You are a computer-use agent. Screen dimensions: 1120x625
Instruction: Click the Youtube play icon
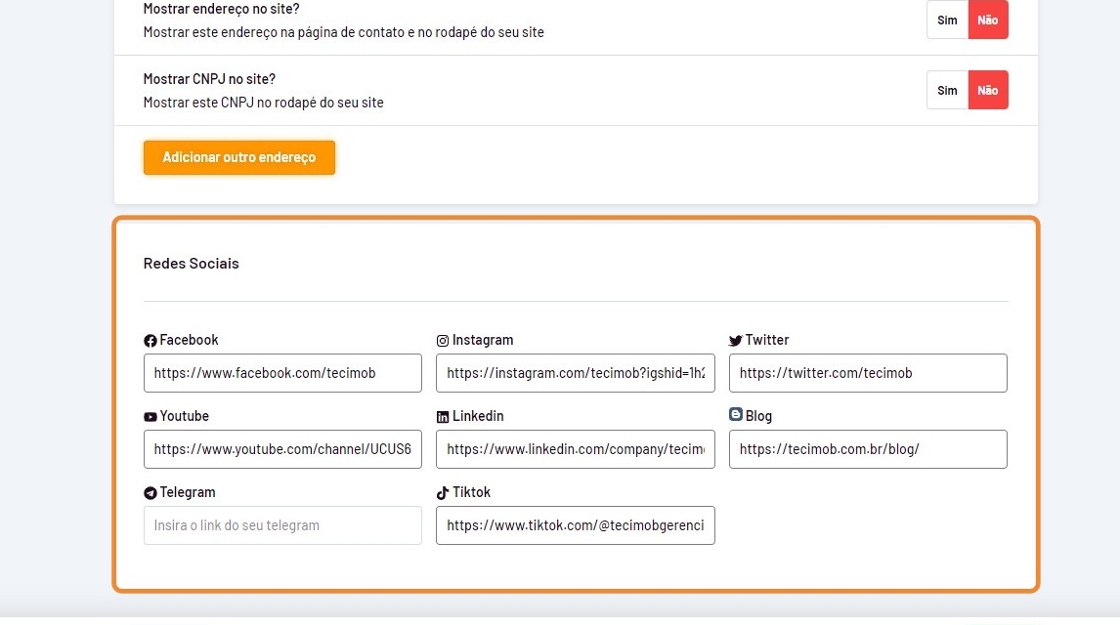point(150,417)
